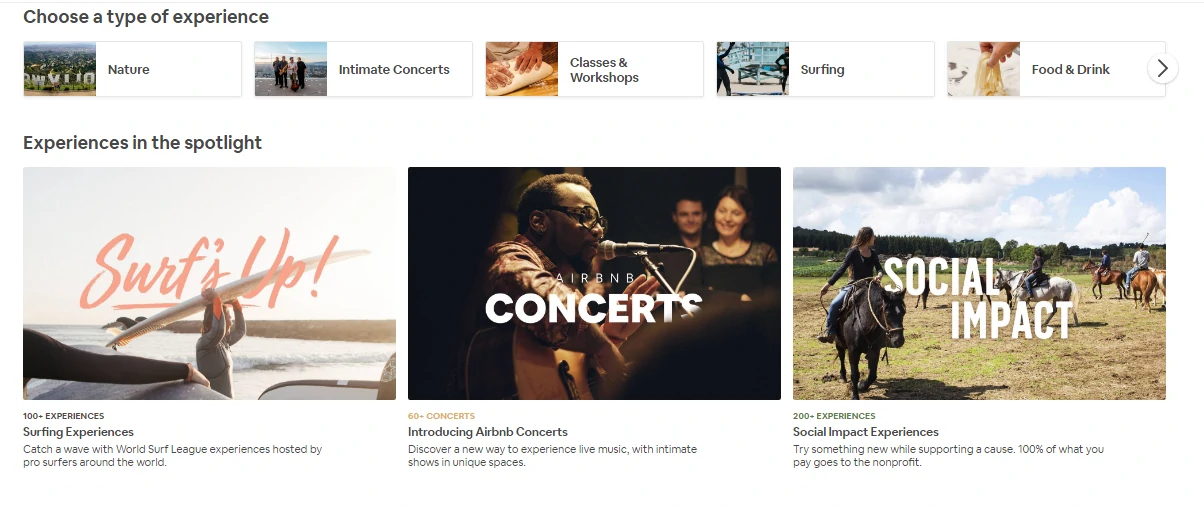Open the Social Impact spotlight image
Screen dimensions: 1204x508
click(979, 283)
